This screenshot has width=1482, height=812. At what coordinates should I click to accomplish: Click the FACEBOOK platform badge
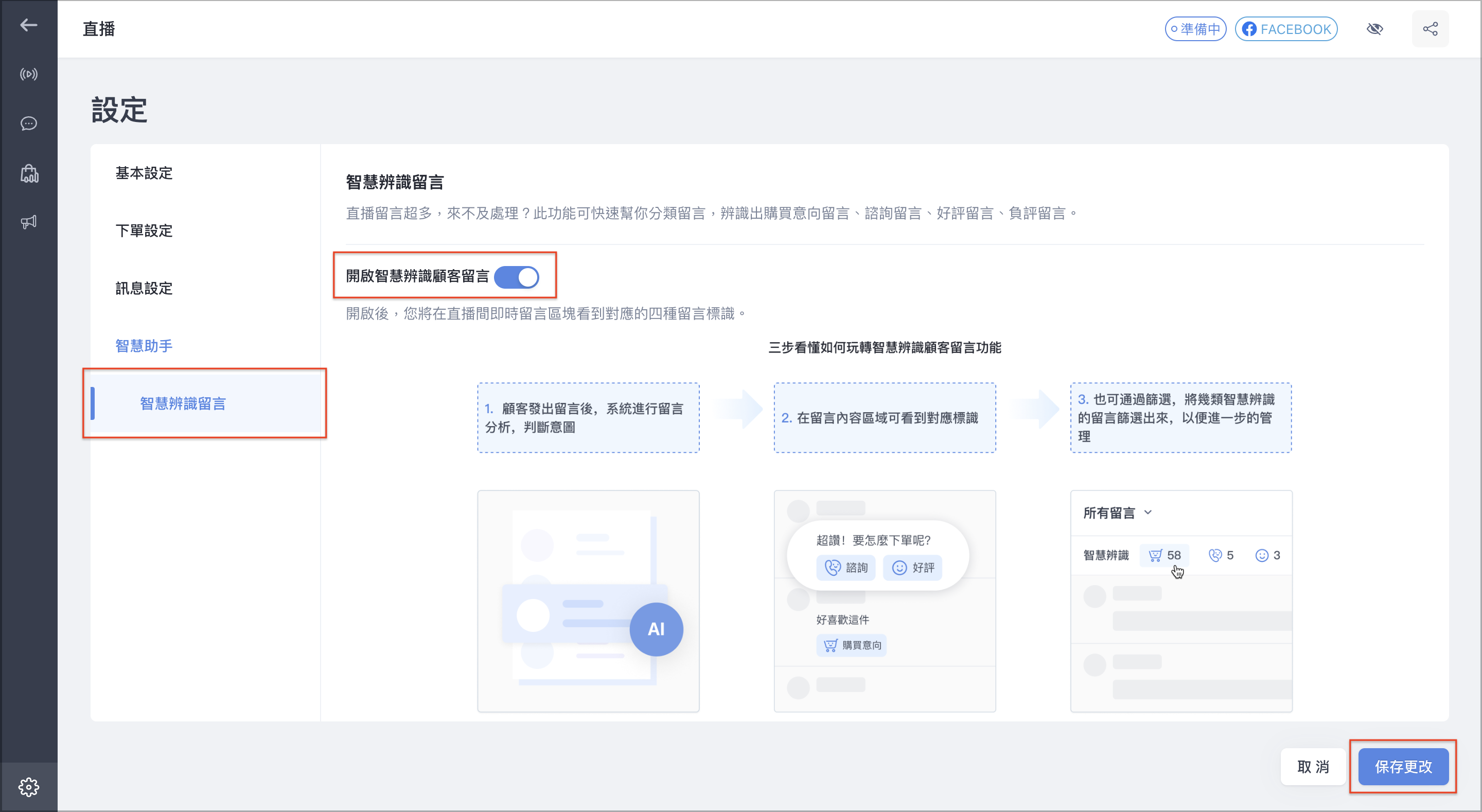[x=1286, y=29]
